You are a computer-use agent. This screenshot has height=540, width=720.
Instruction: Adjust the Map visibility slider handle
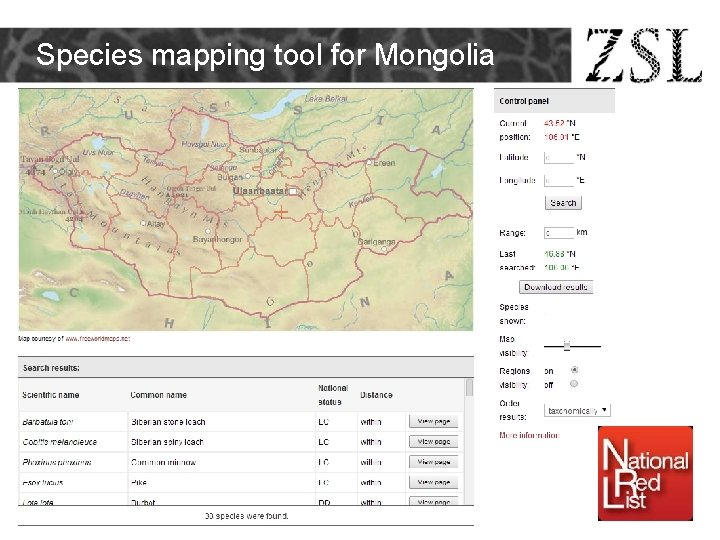pos(567,346)
